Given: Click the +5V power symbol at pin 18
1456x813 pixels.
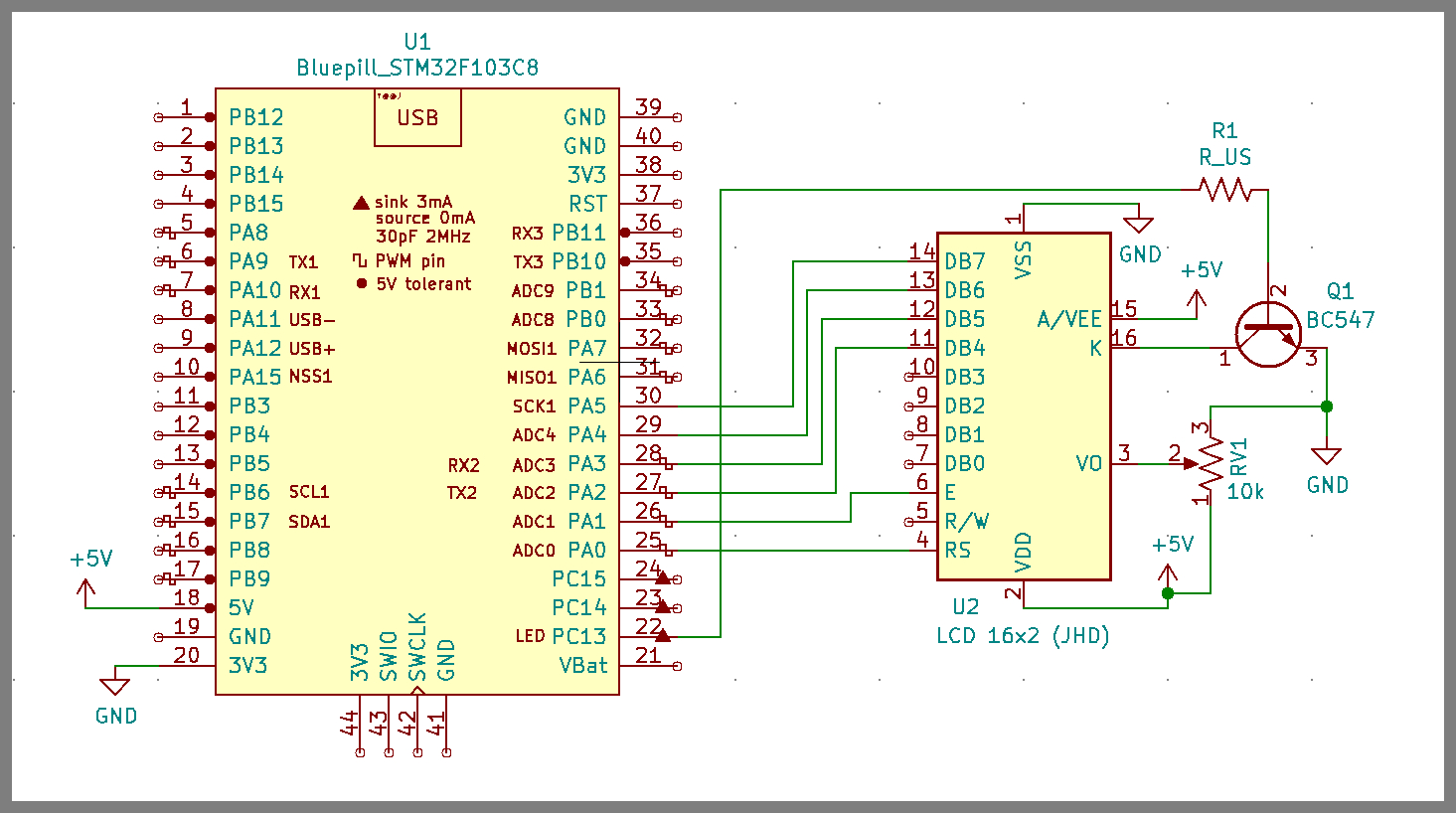Looking at the screenshot, I should click(86, 593).
